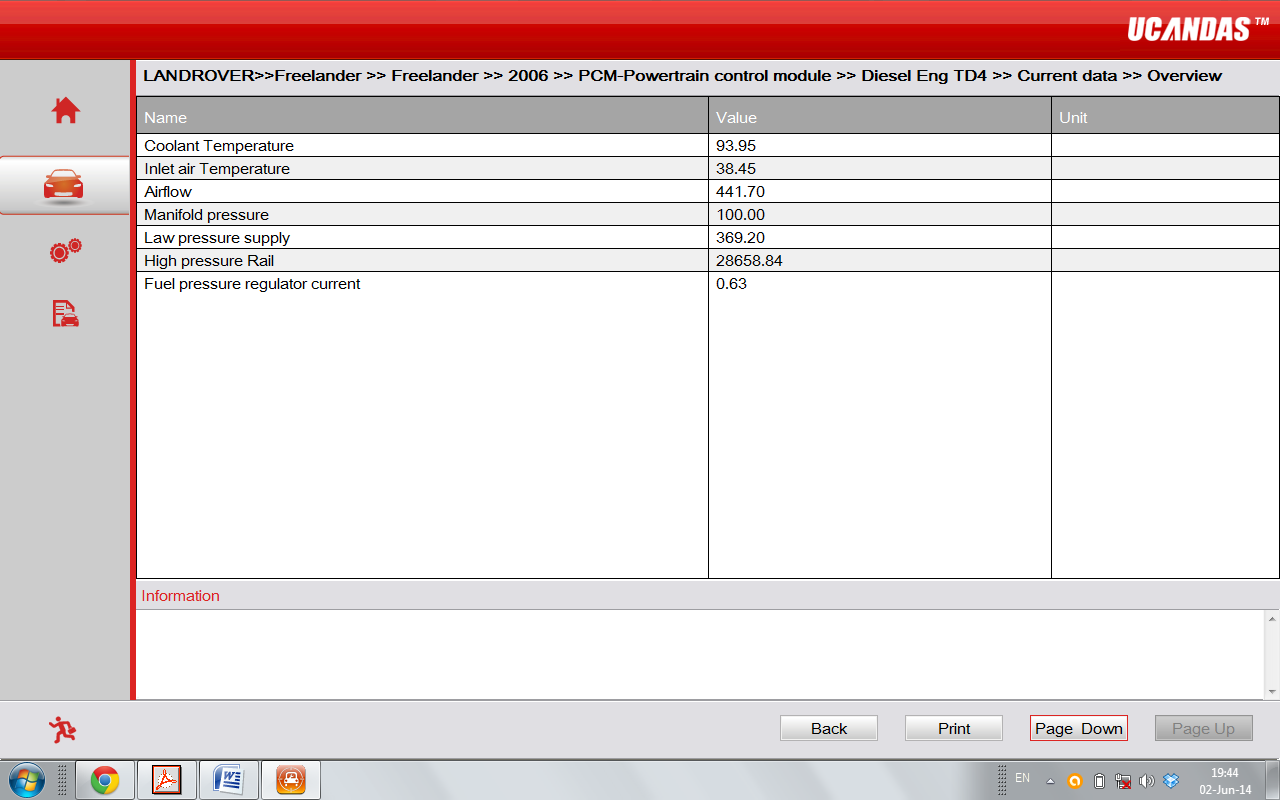Open the Adobe PDF reader taskbar icon
The height and width of the screenshot is (800, 1280).
pos(167,780)
